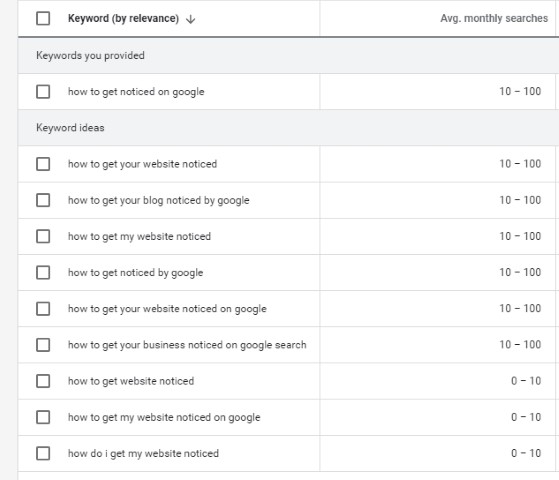Screen dimensions: 559x480
Task: Click keyword 'how to get noticed by google'
Action: coord(135,273)
